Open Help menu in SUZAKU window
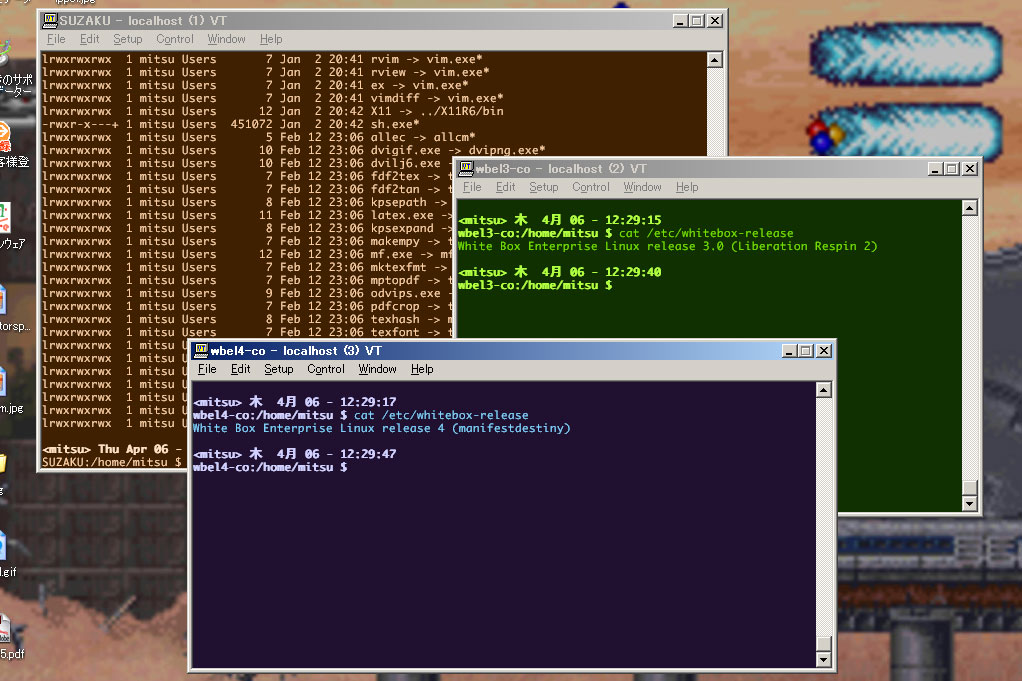This screenshot has height=681, width=1022. 271,39
